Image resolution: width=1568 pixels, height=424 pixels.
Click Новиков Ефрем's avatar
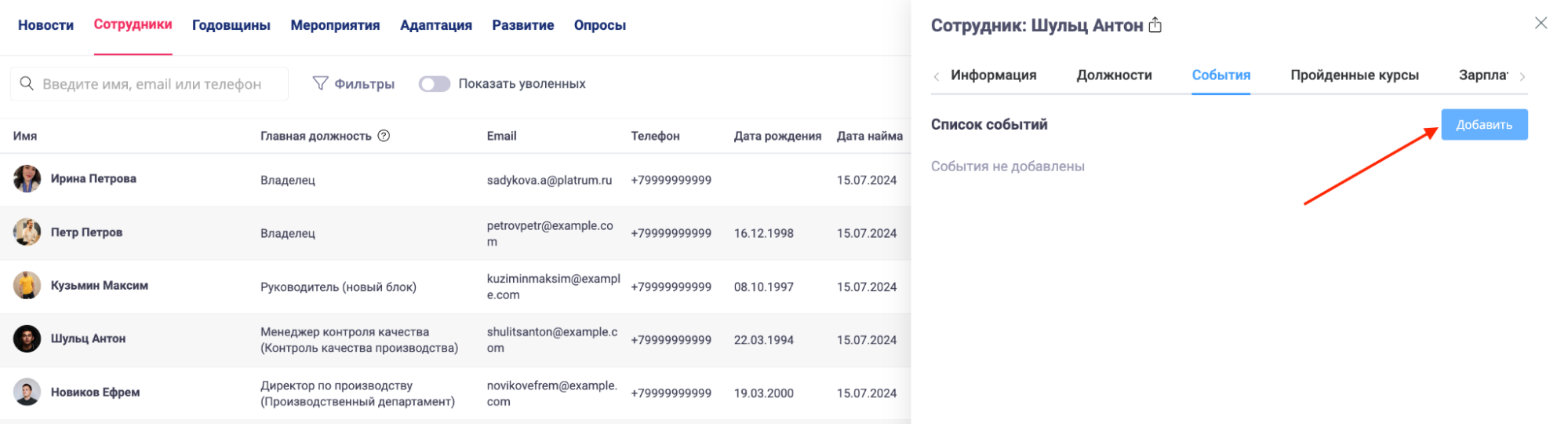tap(27, 393)
